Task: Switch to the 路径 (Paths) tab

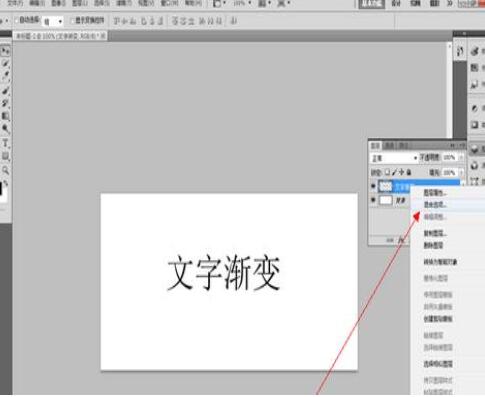Action: pyautogui.click(x=403, y=146)
